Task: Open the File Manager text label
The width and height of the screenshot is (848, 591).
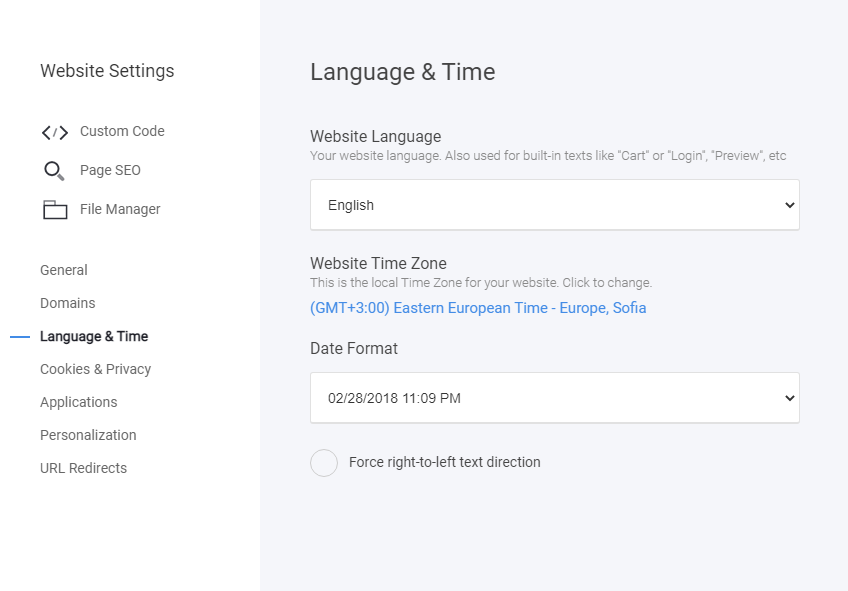Action: click(120, 209)
